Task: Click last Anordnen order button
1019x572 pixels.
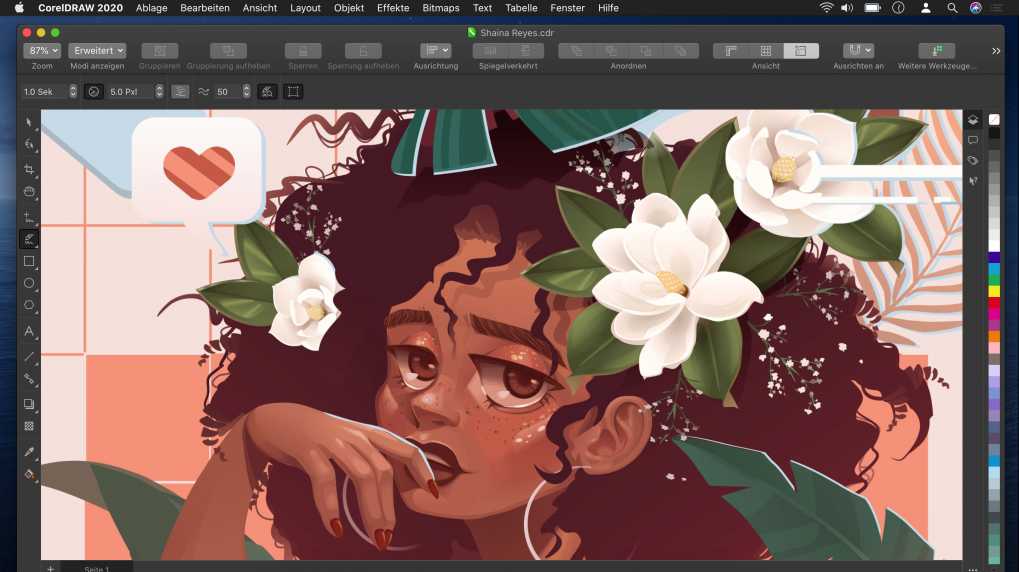Action: (x=681, y=51)
